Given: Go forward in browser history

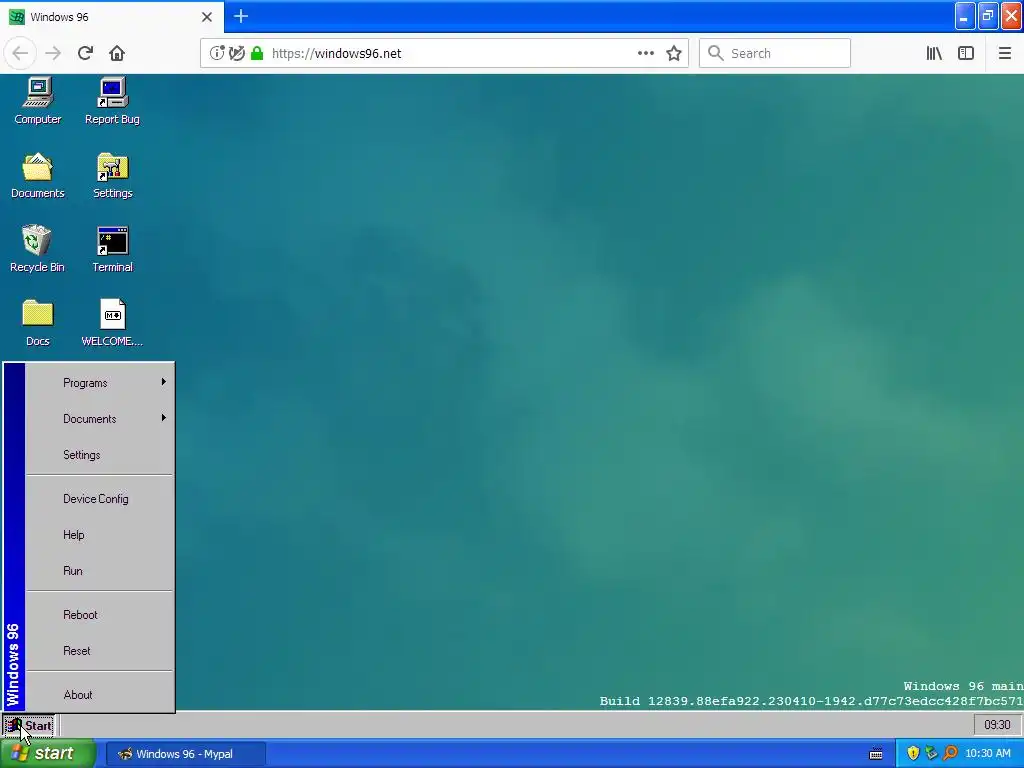Looking at the screenshot, I should (x=53, y=53).
